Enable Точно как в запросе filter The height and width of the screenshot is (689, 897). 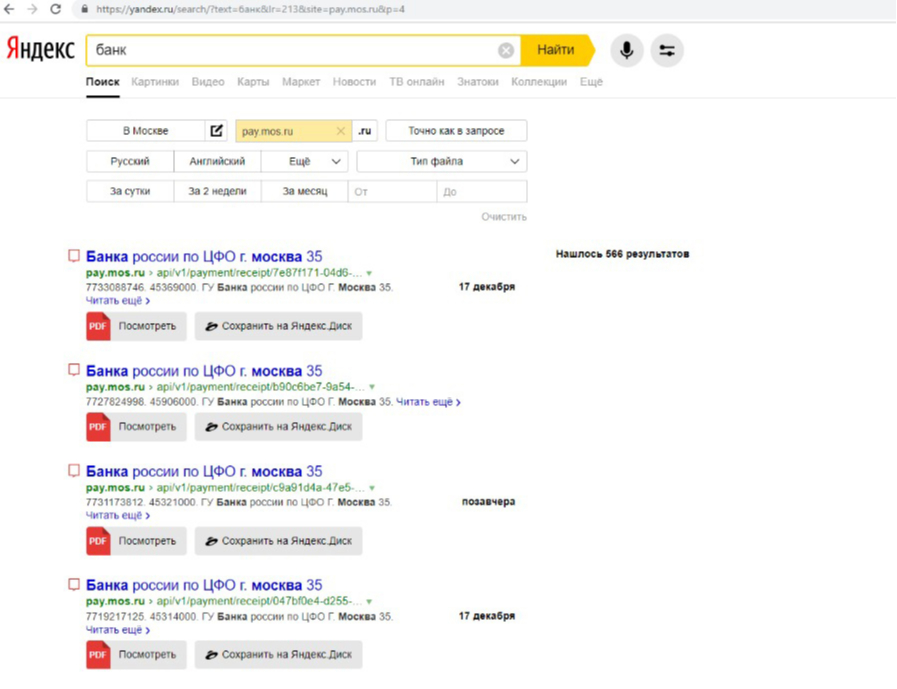456,131
